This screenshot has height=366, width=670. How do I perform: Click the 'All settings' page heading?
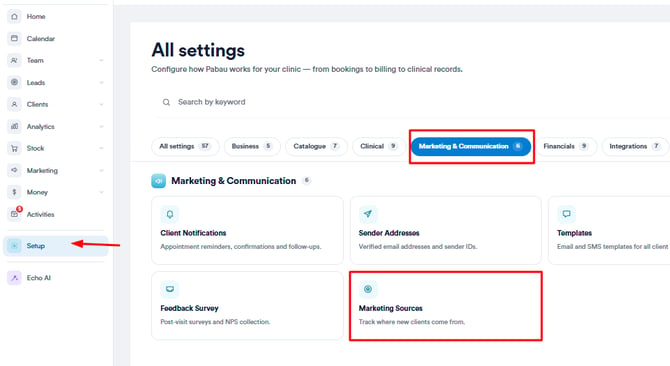(198, 50)
